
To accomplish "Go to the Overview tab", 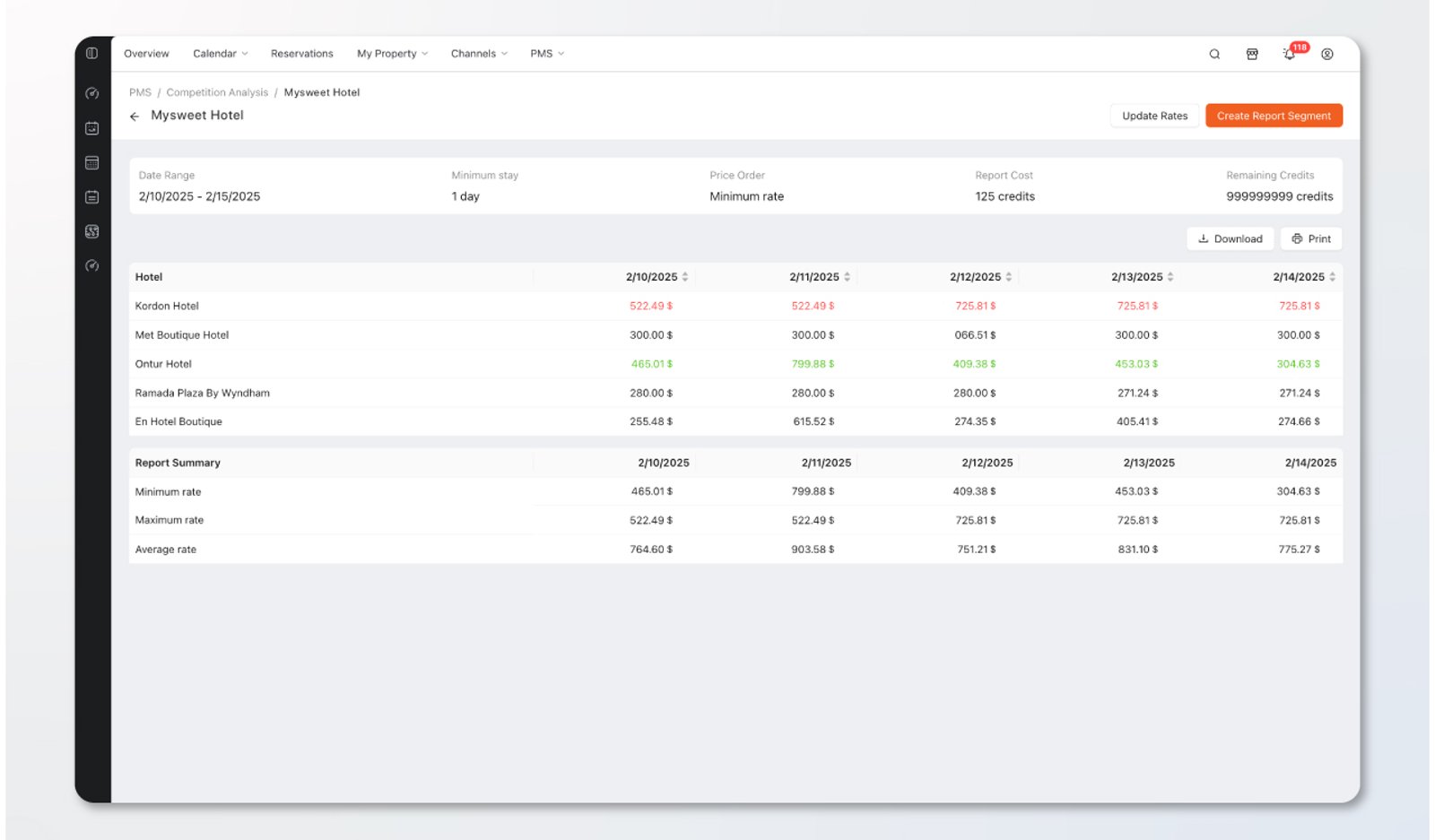I will coord(146,54).
